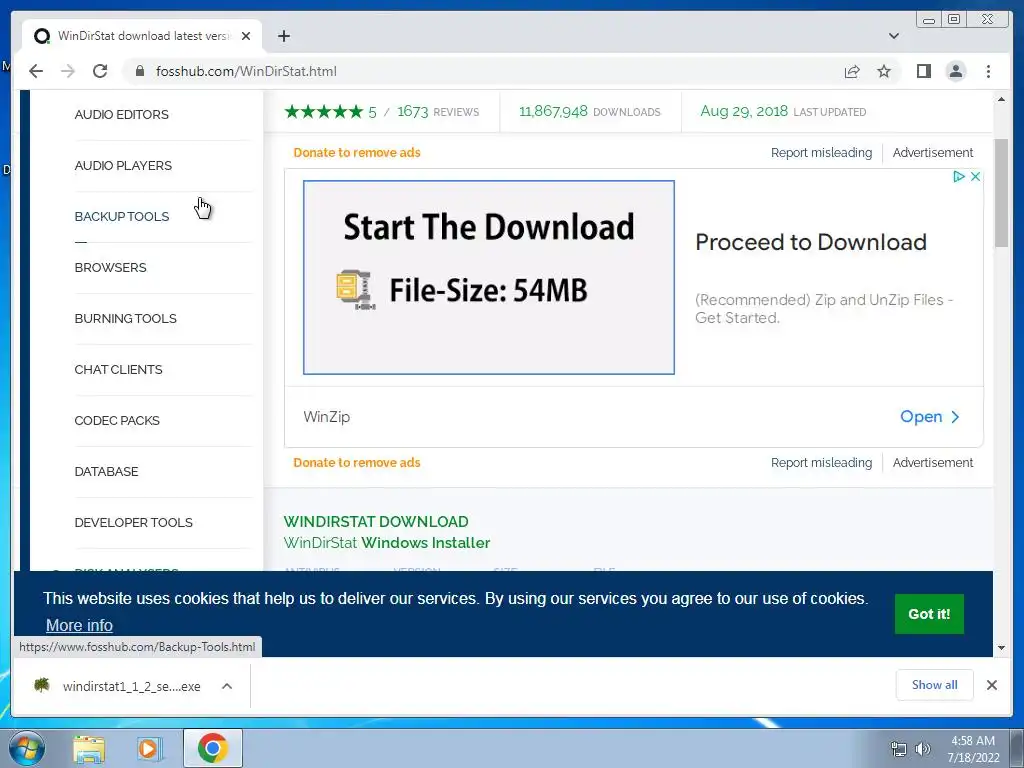Open the Audio Players category
This screenshot has width=1024, height=768.
coord(123,165)
